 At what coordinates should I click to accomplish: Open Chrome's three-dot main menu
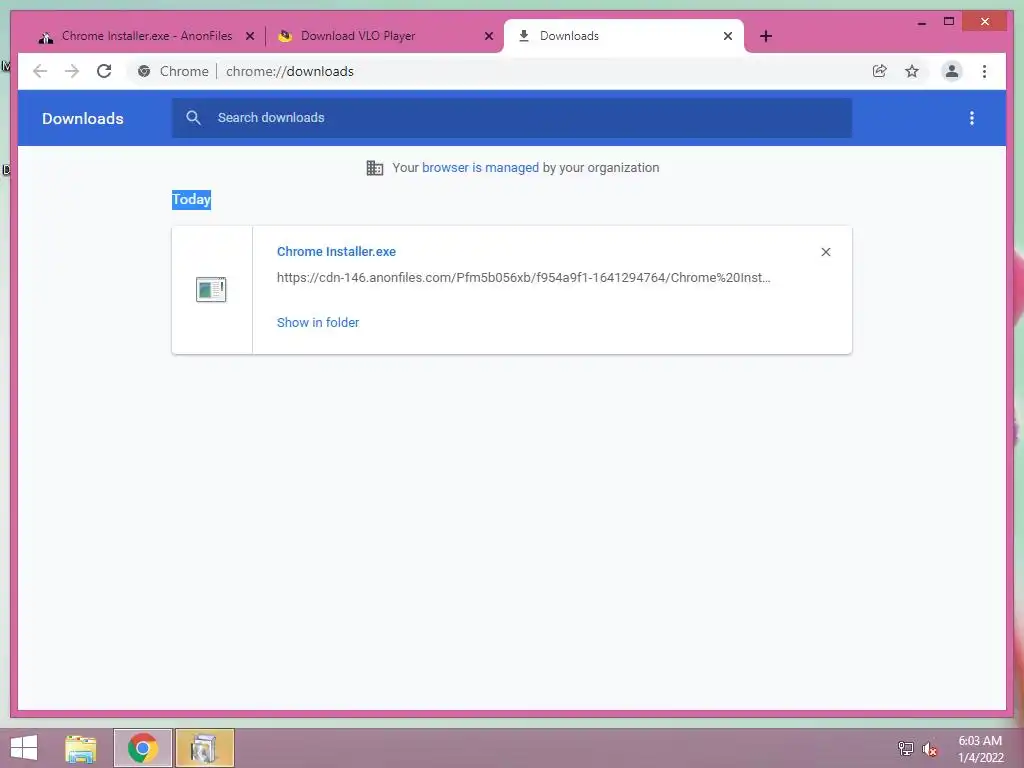click(x=984, y=71)
